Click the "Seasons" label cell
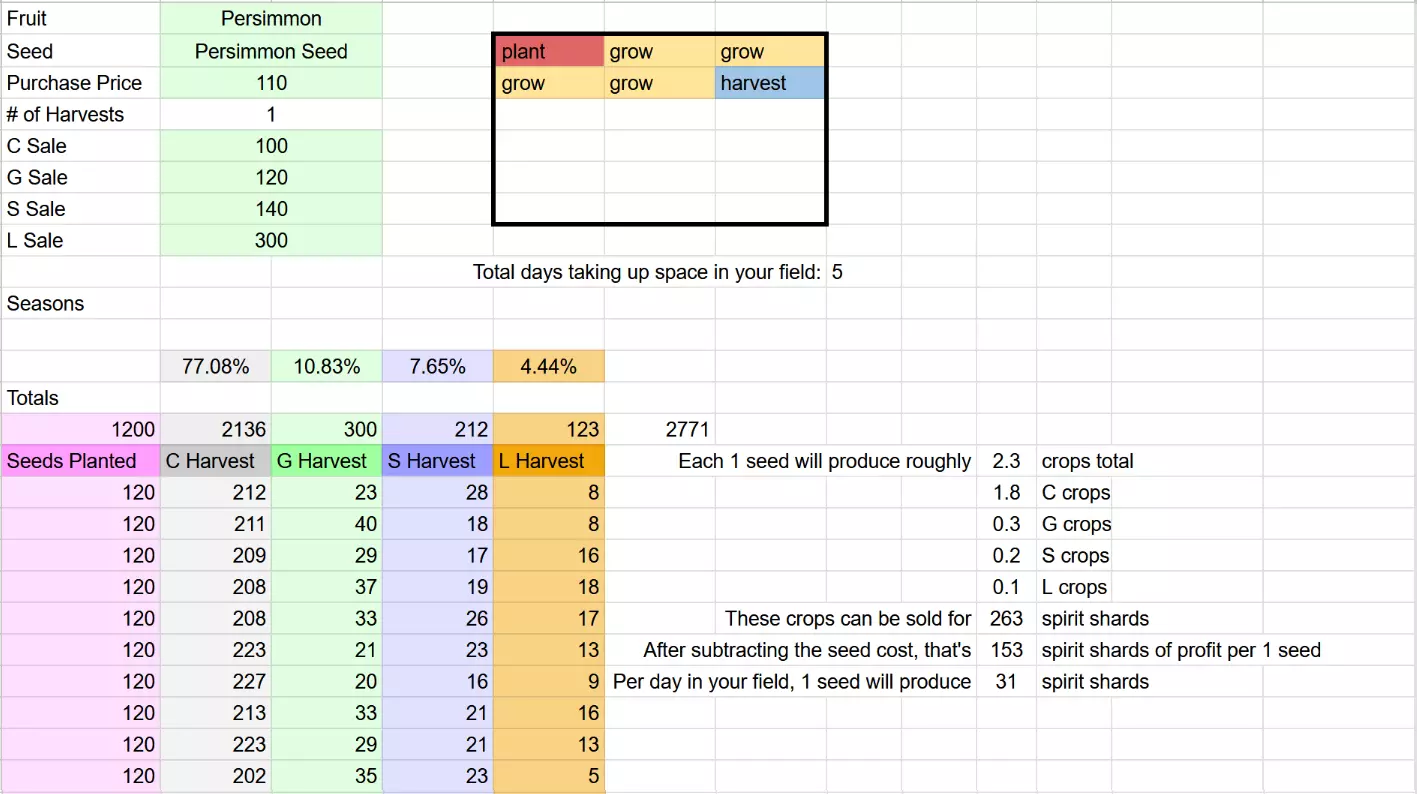1417x794 pixels. click(x=80, y=304)
